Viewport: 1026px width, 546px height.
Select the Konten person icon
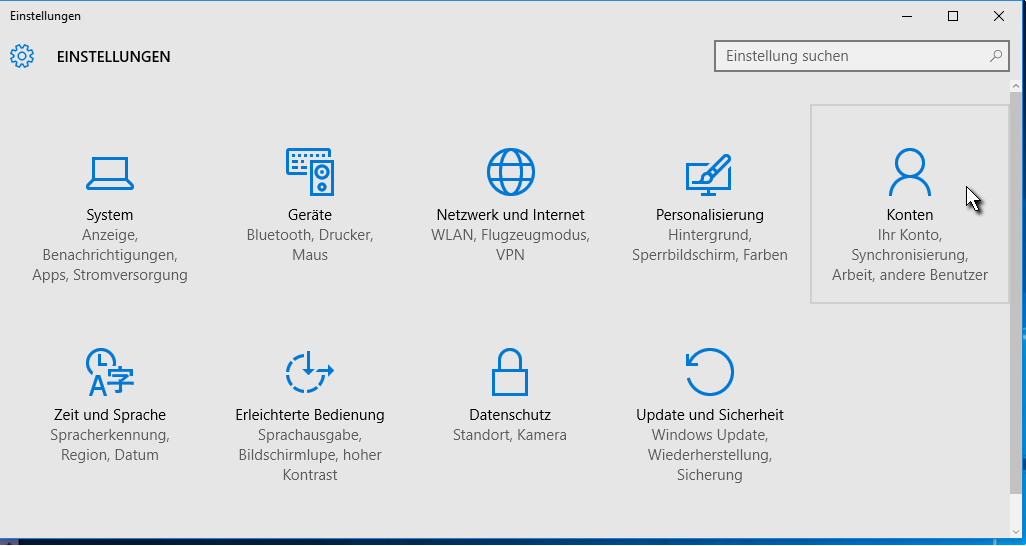909,173
